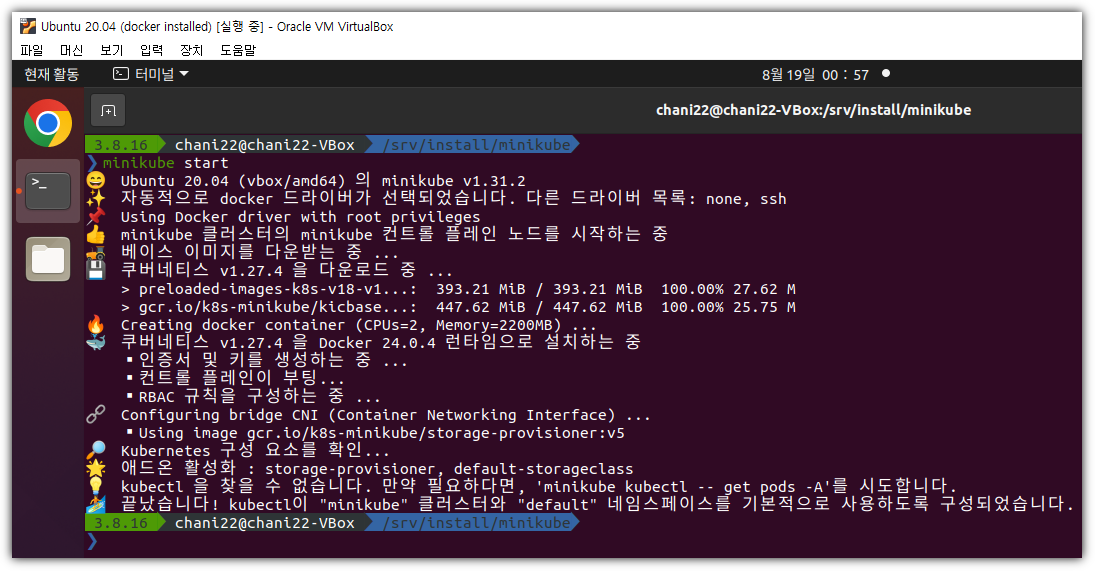The width and height of the screenshot is (1095, 571).
Task: Open Google Chrome from the dock
Action: click(x=47, y=123)
